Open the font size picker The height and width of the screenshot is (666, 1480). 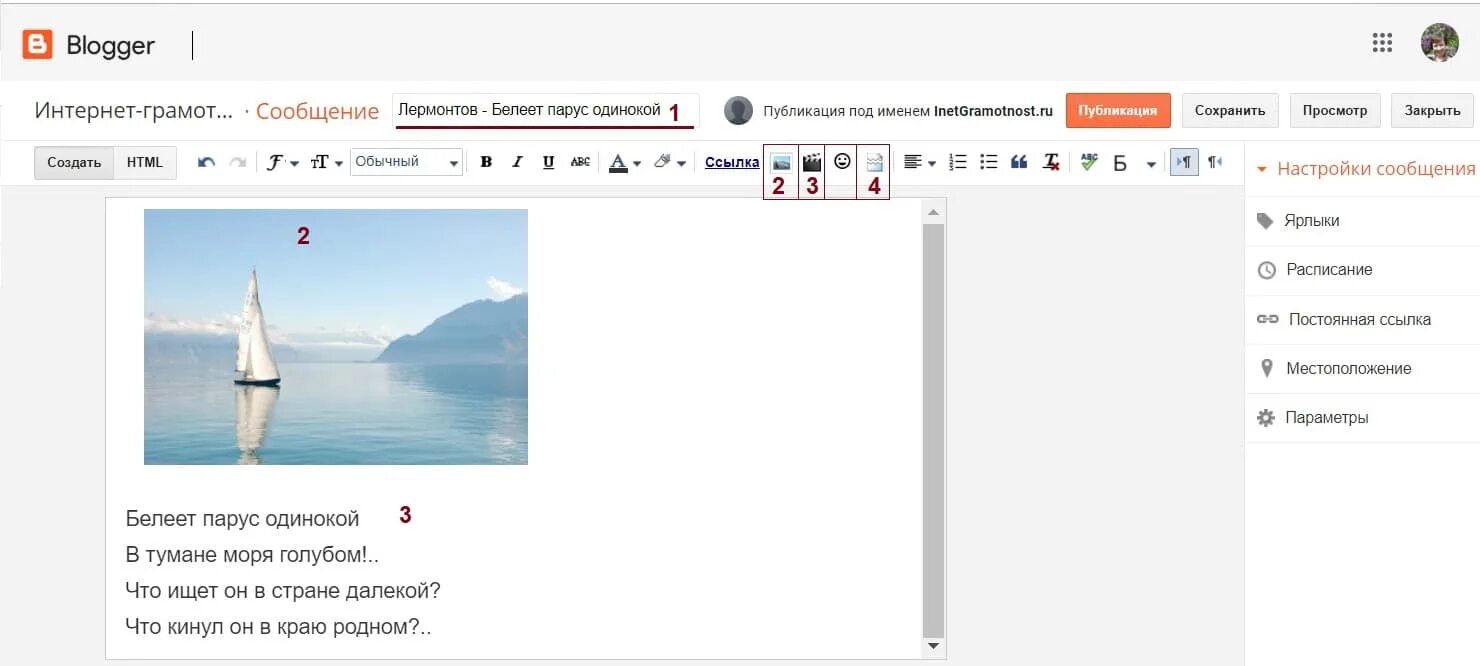tap(326, 162)
